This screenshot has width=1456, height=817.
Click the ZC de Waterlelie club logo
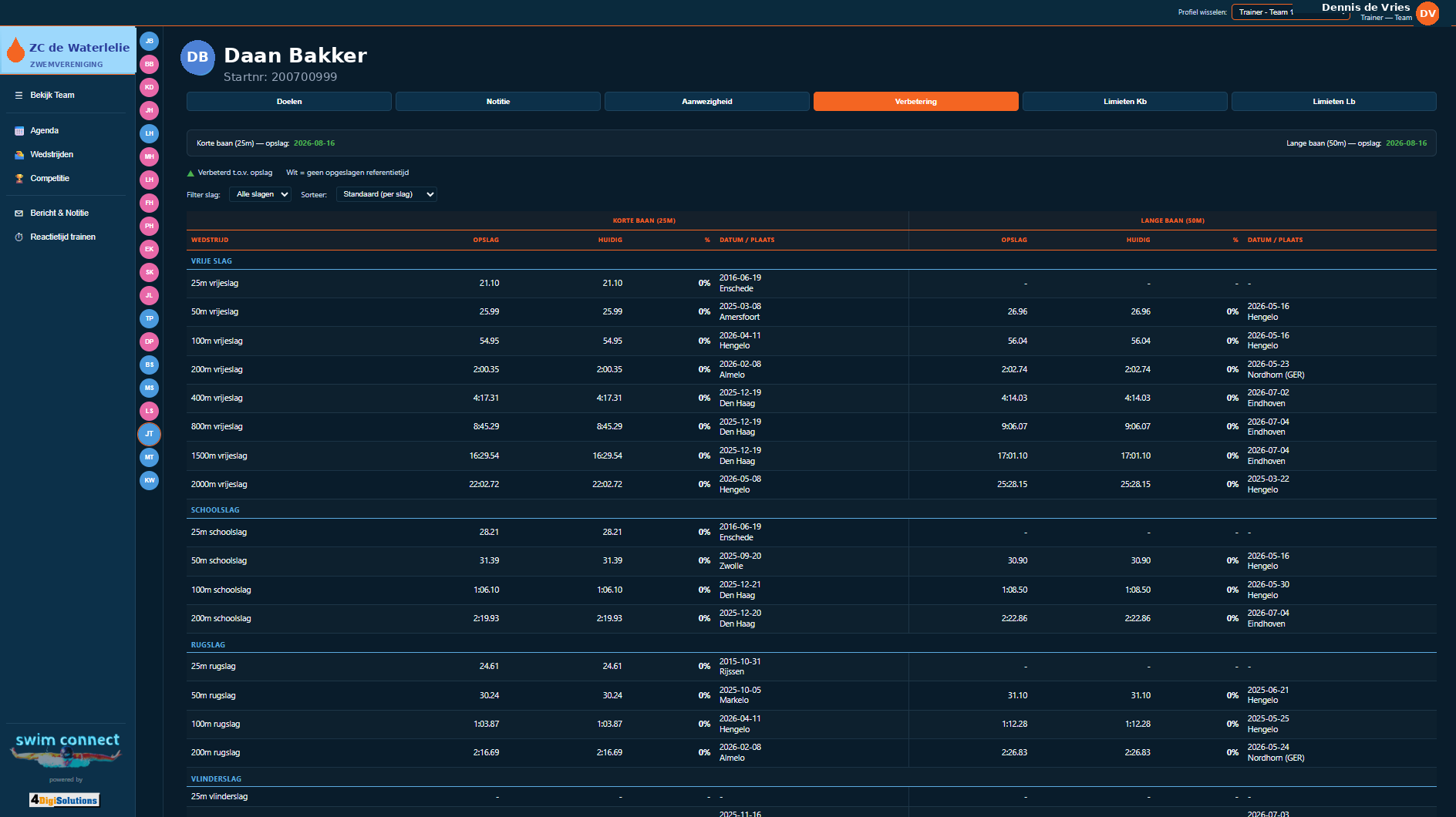pos(68,51)
